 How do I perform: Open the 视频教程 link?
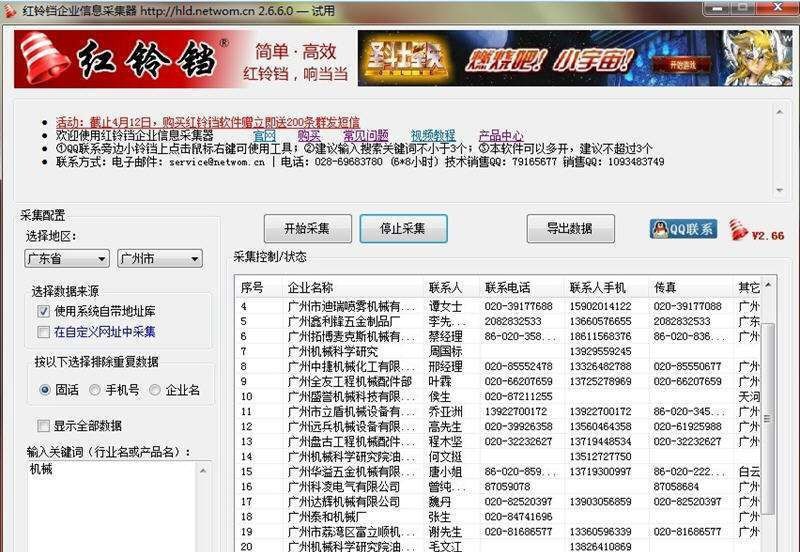[433, 136]
